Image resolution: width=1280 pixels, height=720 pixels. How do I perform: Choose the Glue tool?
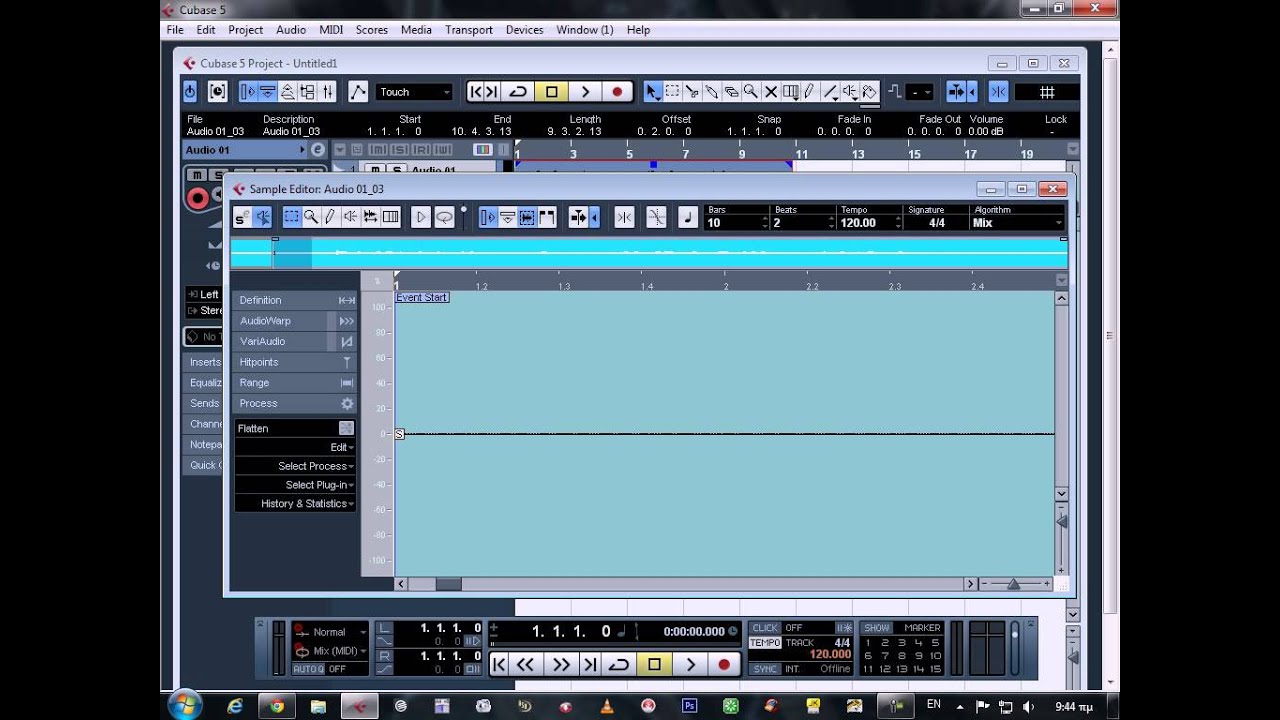pos(711,92)
